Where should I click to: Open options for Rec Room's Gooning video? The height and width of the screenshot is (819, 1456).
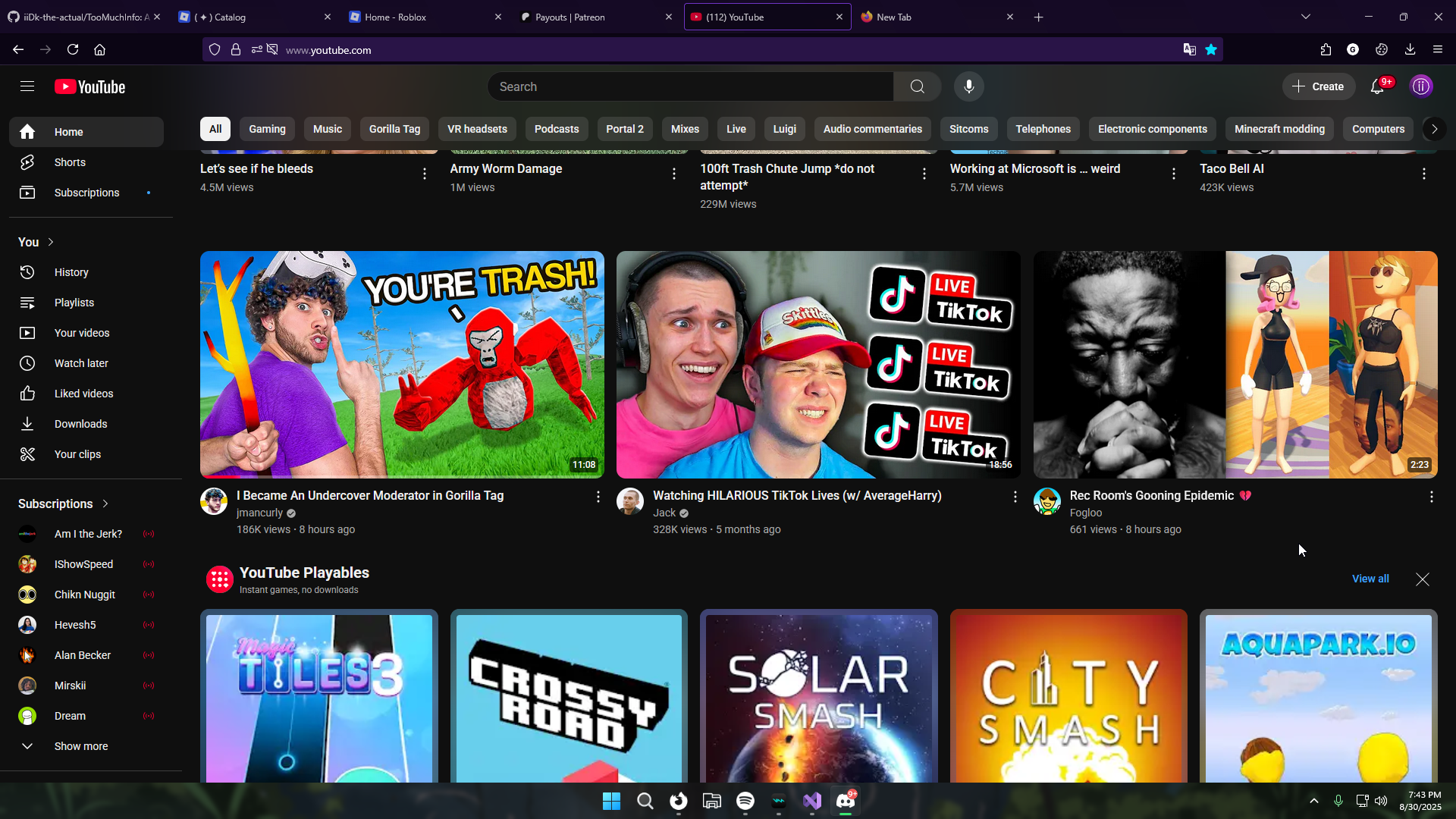(x=1431, y=497)
